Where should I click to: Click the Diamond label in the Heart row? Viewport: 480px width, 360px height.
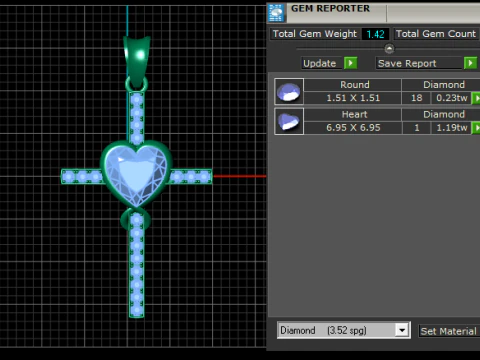[444, 114]
